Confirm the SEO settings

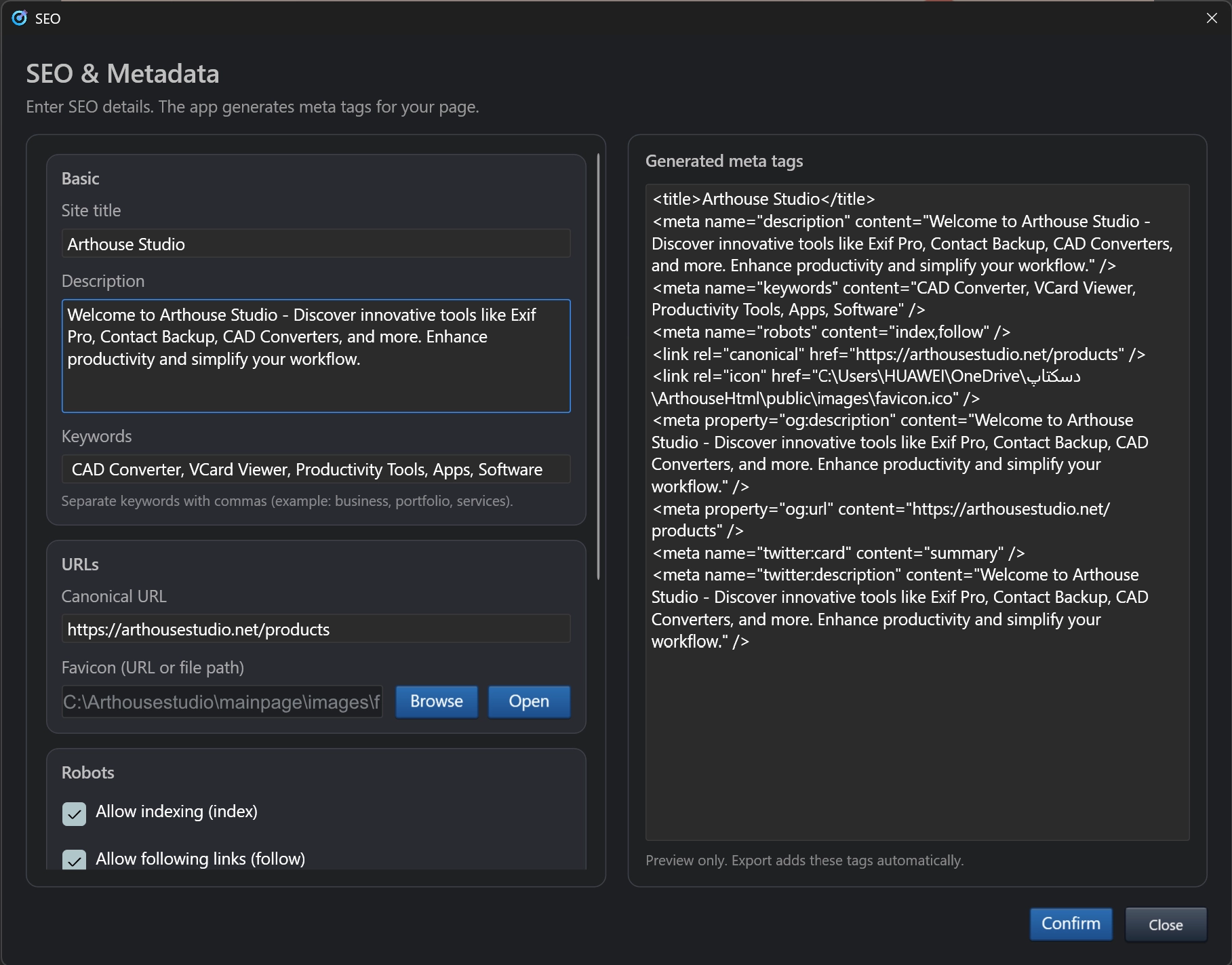pyautogui.click(x=1071, y=924)
